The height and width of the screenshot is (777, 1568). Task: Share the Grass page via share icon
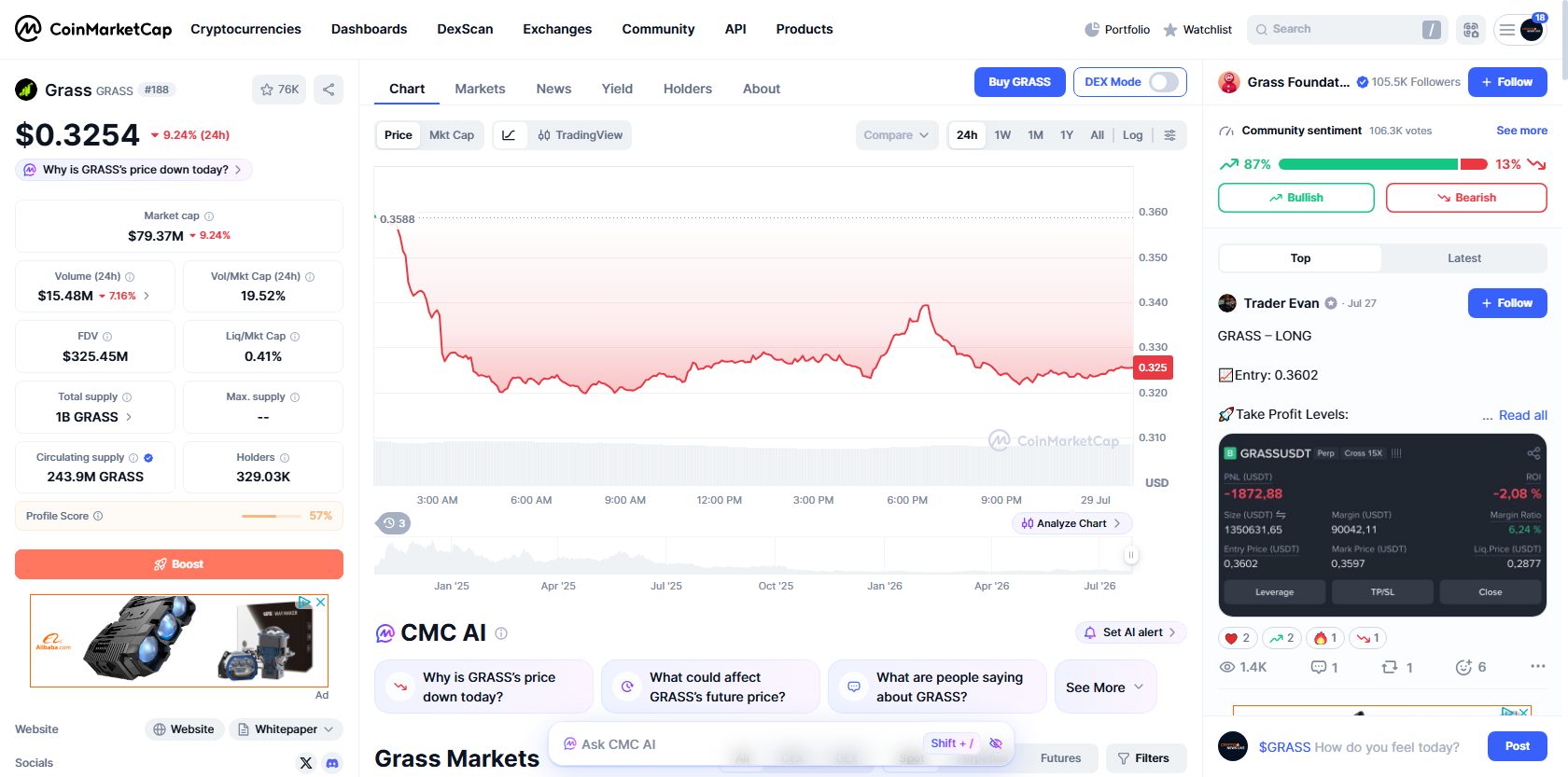click(329, 90)
